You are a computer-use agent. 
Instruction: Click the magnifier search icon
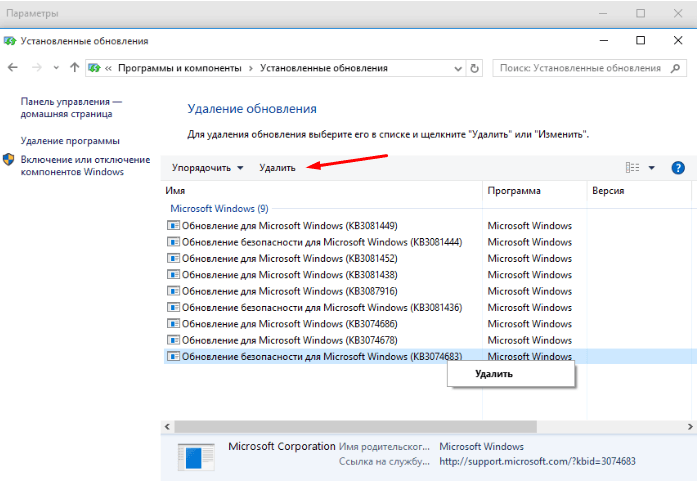676,68
